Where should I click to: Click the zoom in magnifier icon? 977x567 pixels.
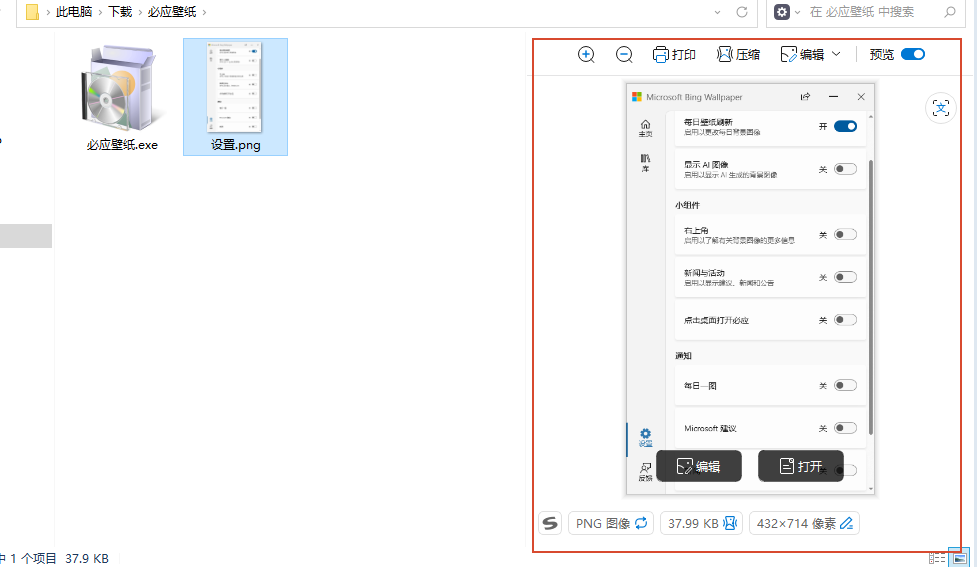click(x=586, y=54)
